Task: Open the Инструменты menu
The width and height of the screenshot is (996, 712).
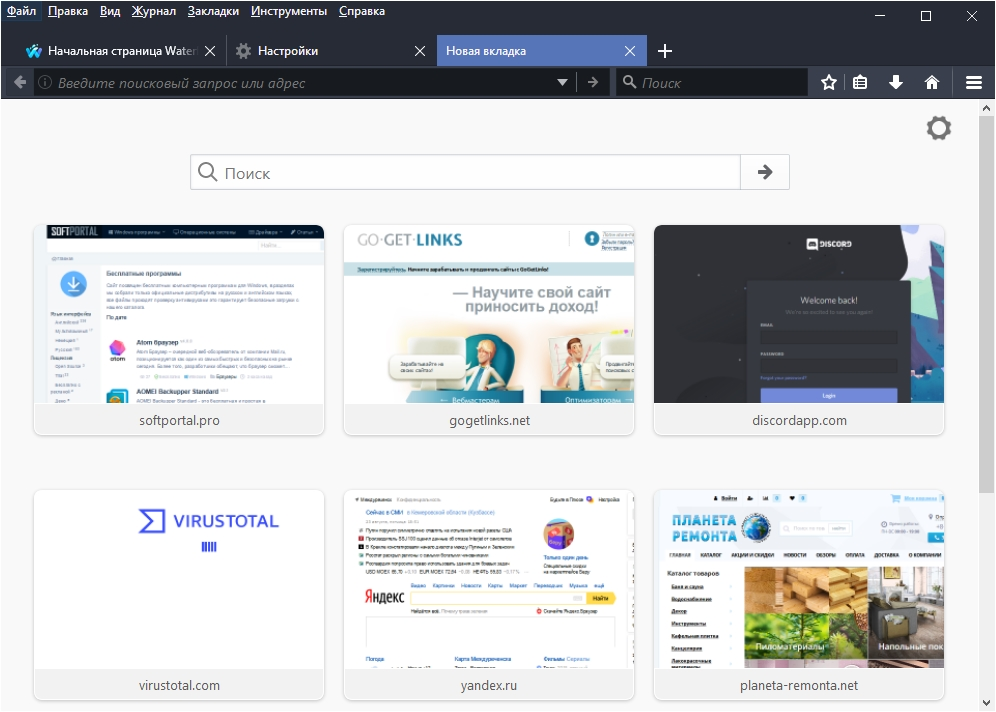Action: [288, 11]
